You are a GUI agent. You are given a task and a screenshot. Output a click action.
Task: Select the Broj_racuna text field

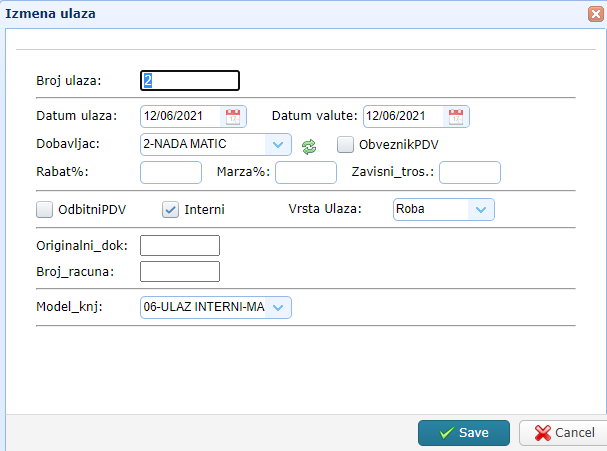[x=180, y=271]
